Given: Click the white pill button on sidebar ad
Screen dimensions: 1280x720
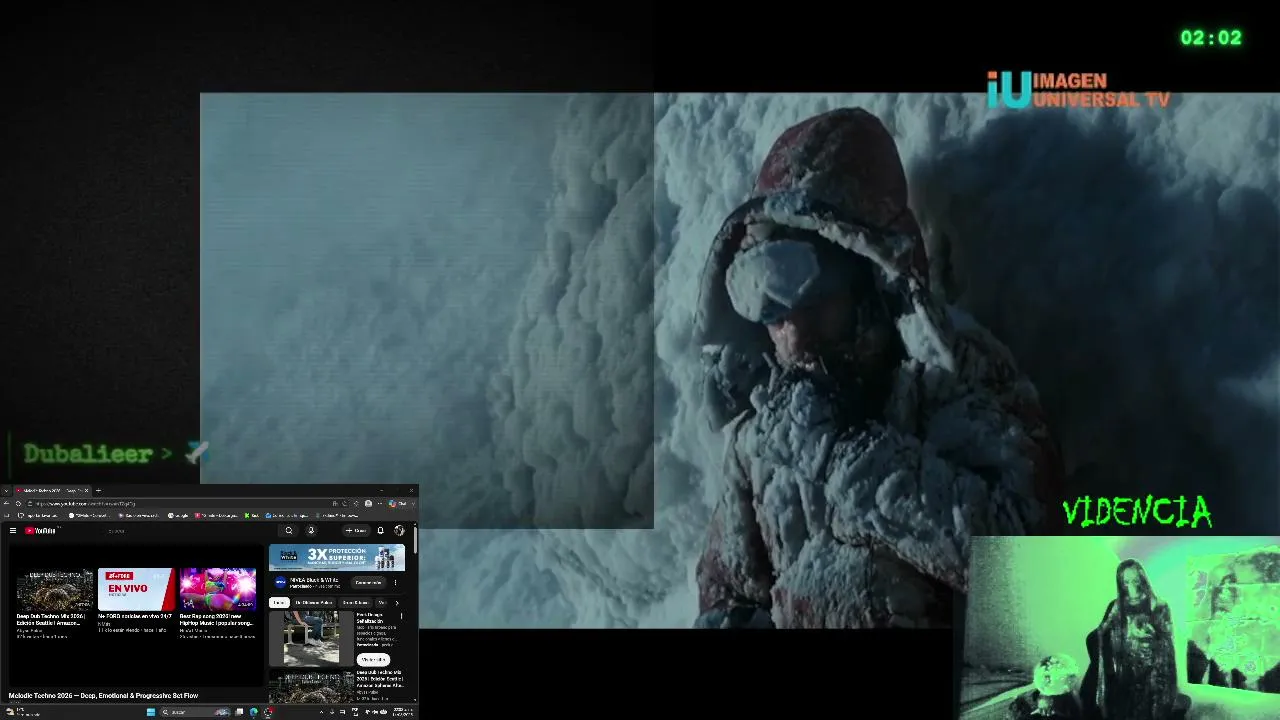Looking at the screenshot, I should (373, 660).
